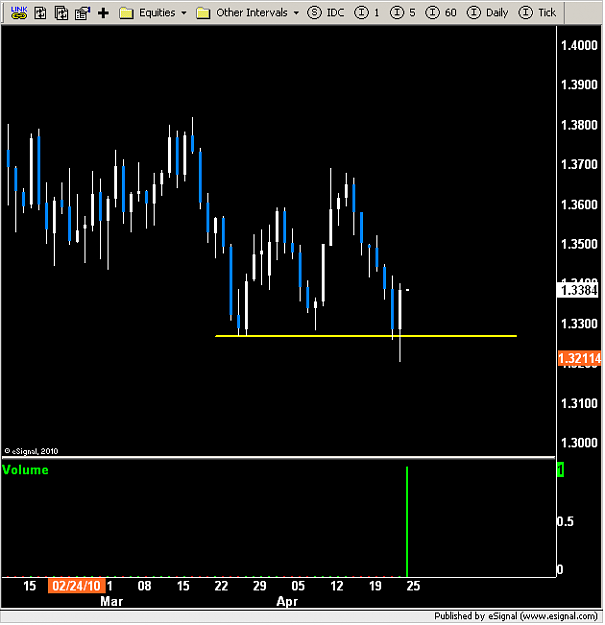605x625 pixels.
Task: Click the 0.5 volume axis label
Action: click(x=565, y=521)
